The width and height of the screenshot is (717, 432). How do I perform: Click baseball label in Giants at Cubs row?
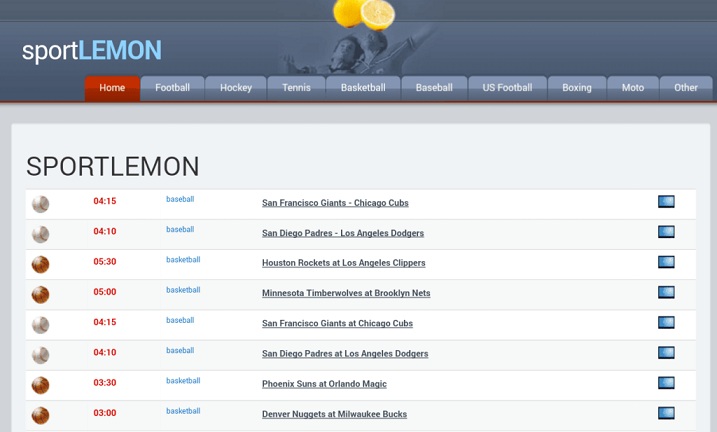pyautogui.click(x=180, y=320)
